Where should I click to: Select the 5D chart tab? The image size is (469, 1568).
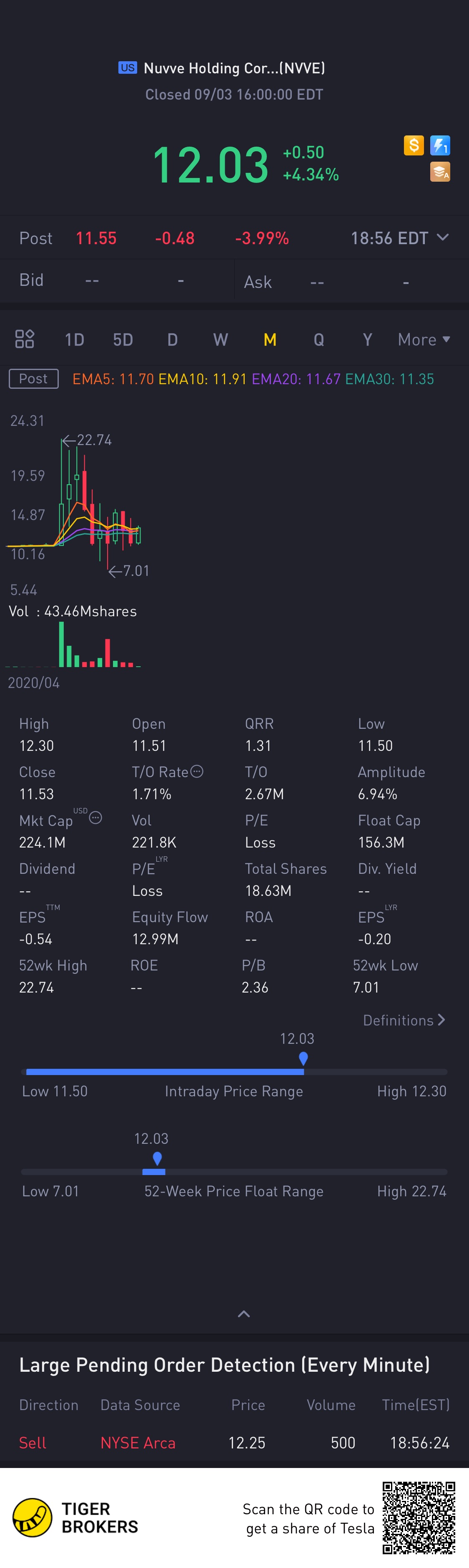pos(123,339)
